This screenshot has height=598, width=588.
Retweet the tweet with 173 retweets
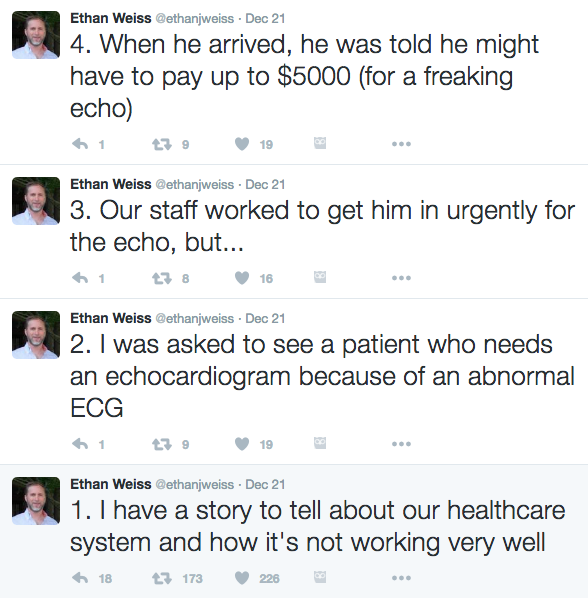tap(162, 578)
